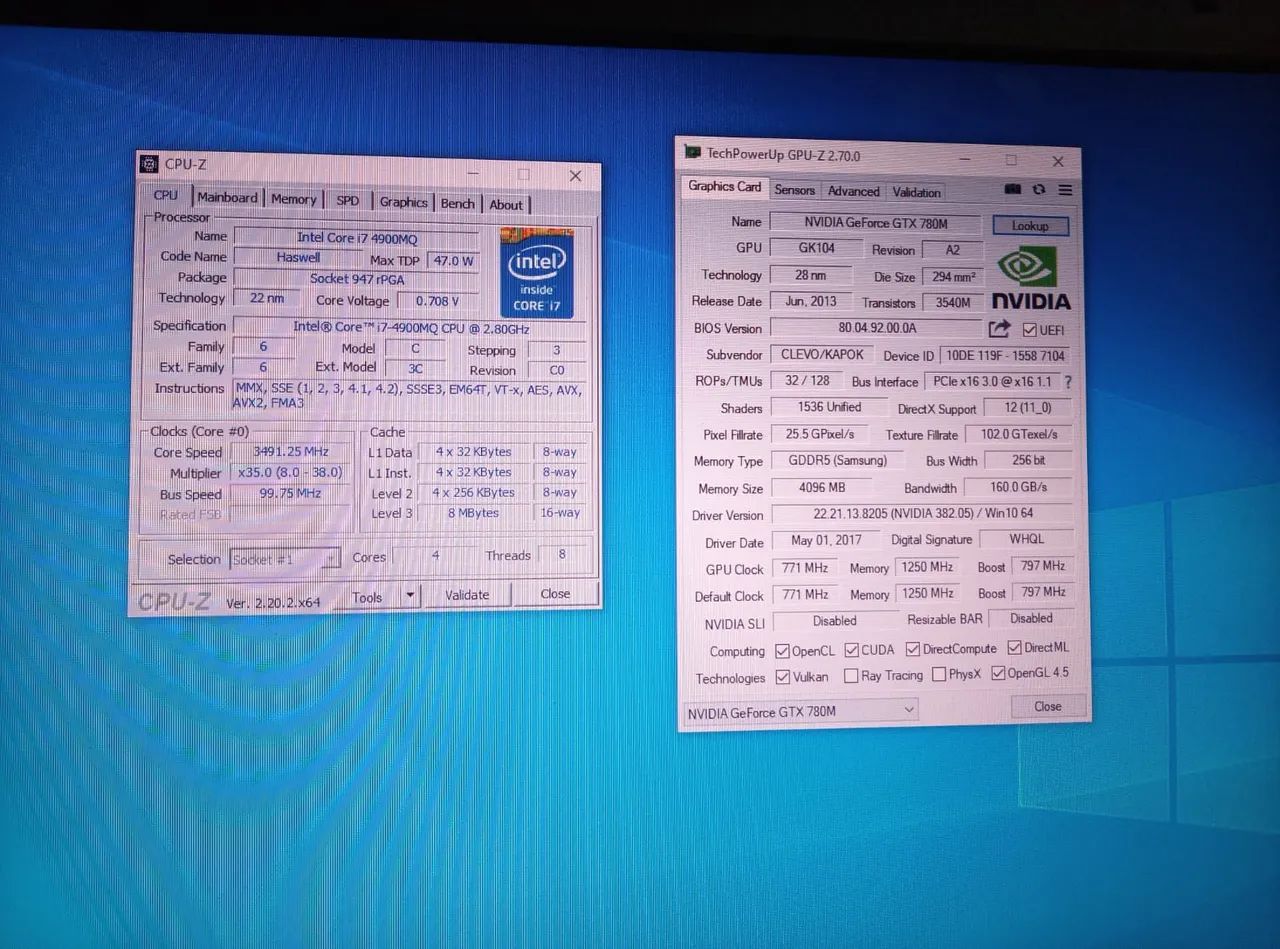Viewport: 1280px width, 949px height.
Task: Click the NVIDIA logo in GPU-Z
Action: point(1031,277)
